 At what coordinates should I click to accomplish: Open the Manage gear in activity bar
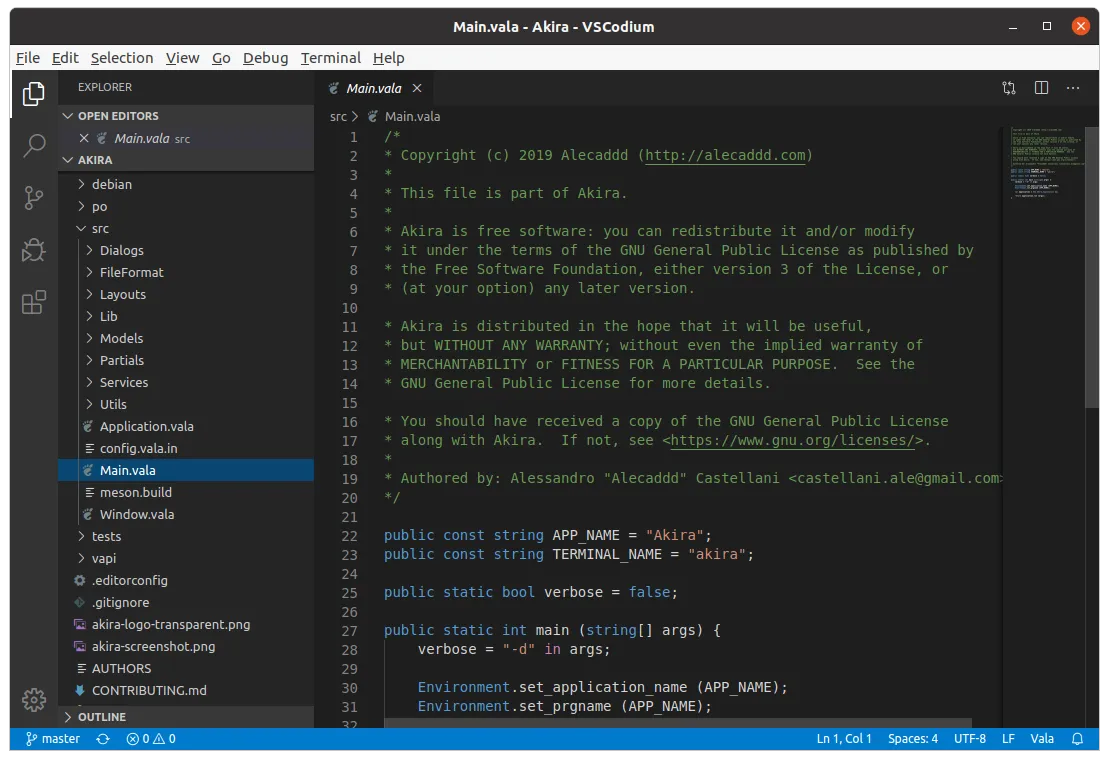coord(33,700)
